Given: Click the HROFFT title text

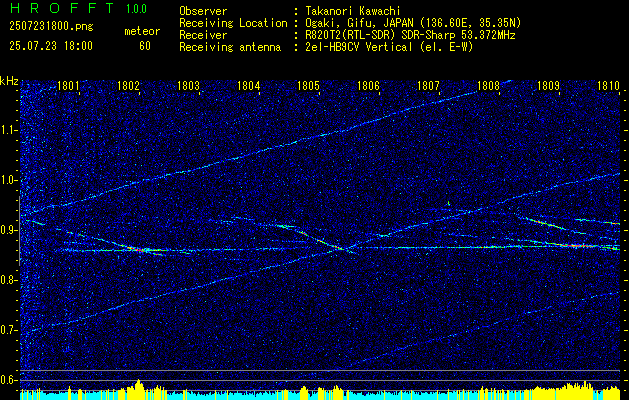Looking at the screenshot, I should (62, 8).
